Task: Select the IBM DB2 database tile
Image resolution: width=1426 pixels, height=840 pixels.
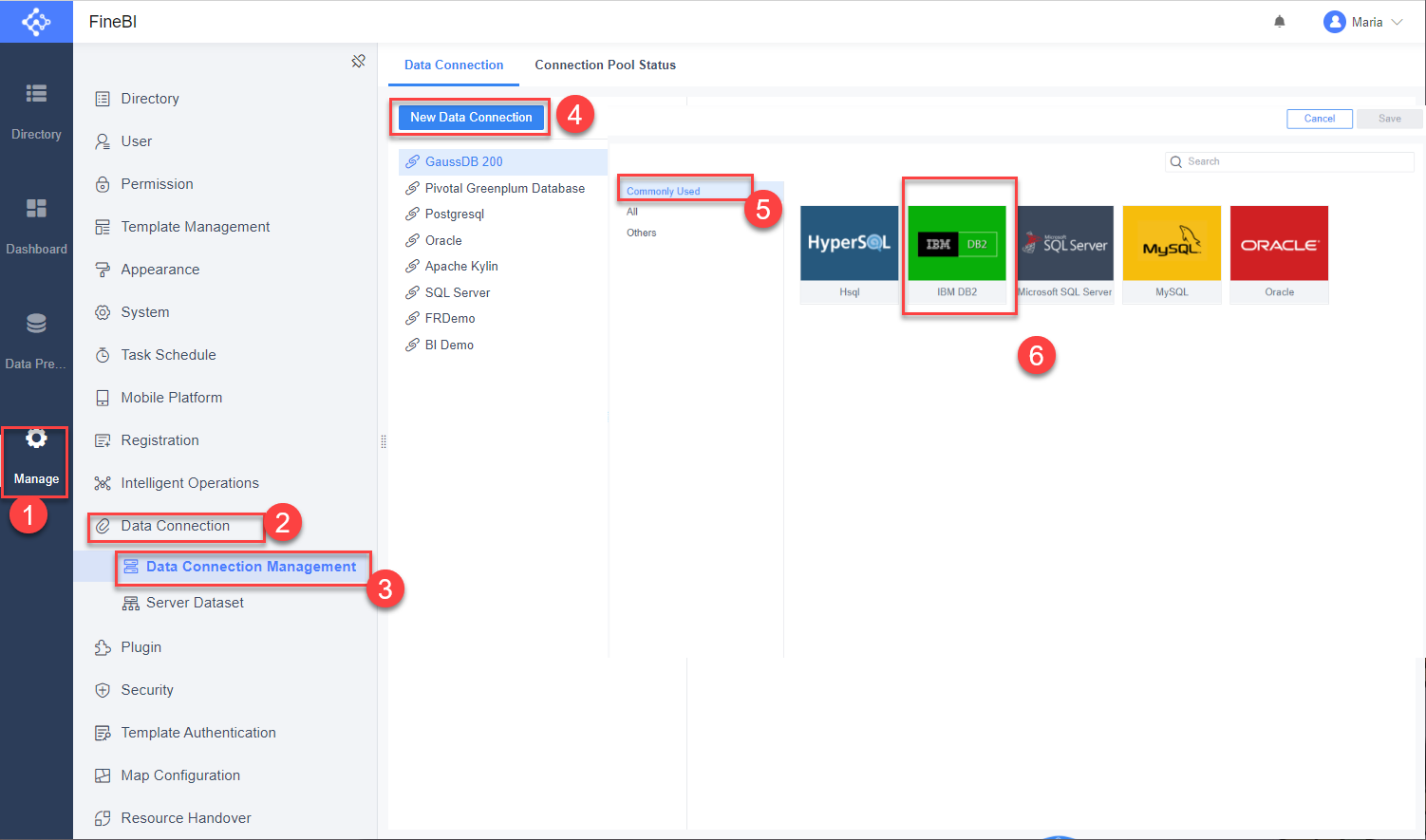Action: click(957, 254)
